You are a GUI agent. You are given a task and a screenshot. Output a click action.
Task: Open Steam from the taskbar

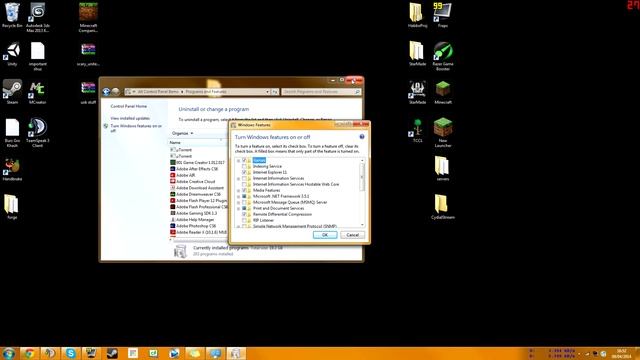pos(112,353)
